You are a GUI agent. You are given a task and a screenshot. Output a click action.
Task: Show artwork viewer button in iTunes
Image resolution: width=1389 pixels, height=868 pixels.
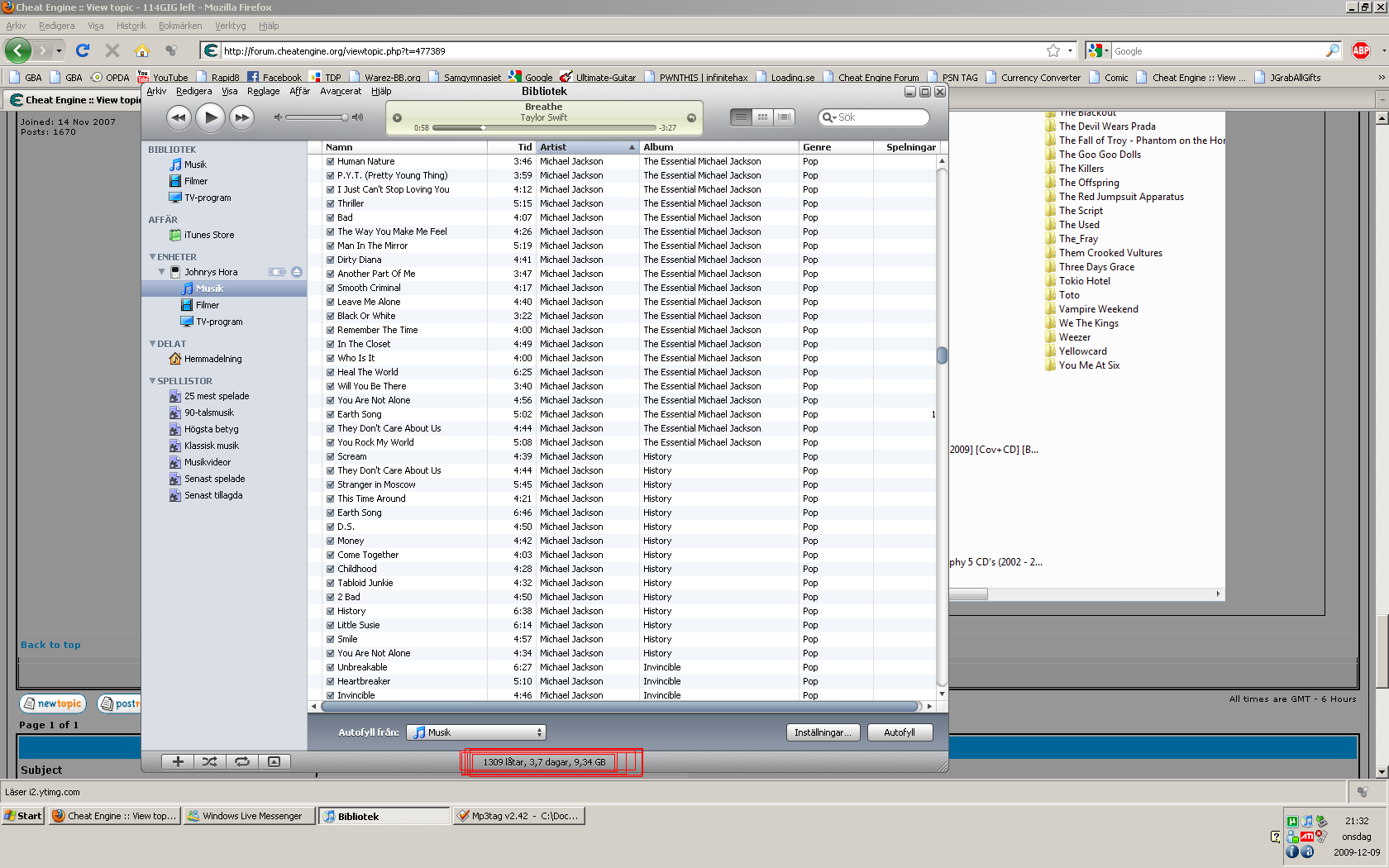pos(274,761)
